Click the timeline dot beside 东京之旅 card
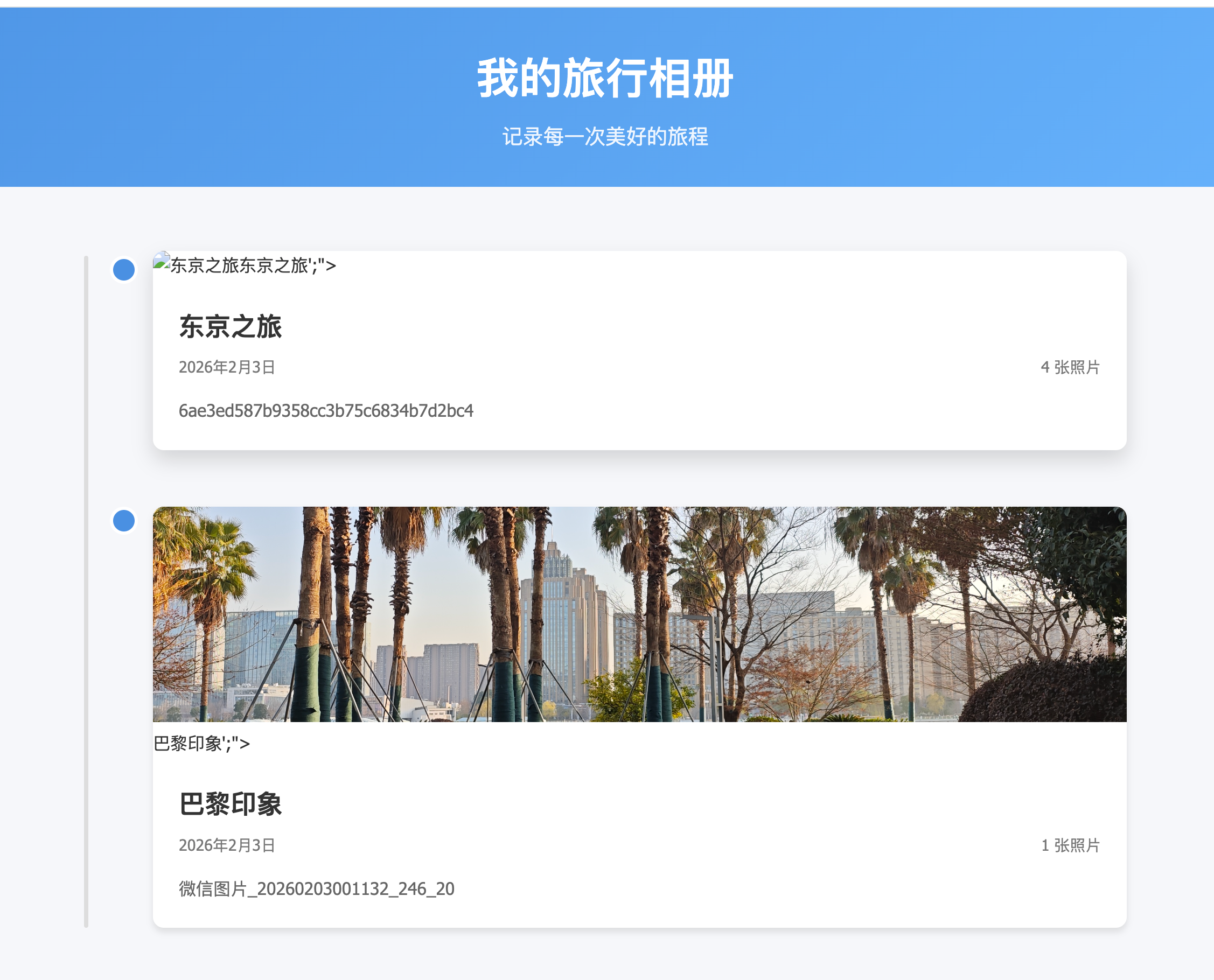Image resolution: width=1214 pixels, height=980 pixels. coord(124,270)
